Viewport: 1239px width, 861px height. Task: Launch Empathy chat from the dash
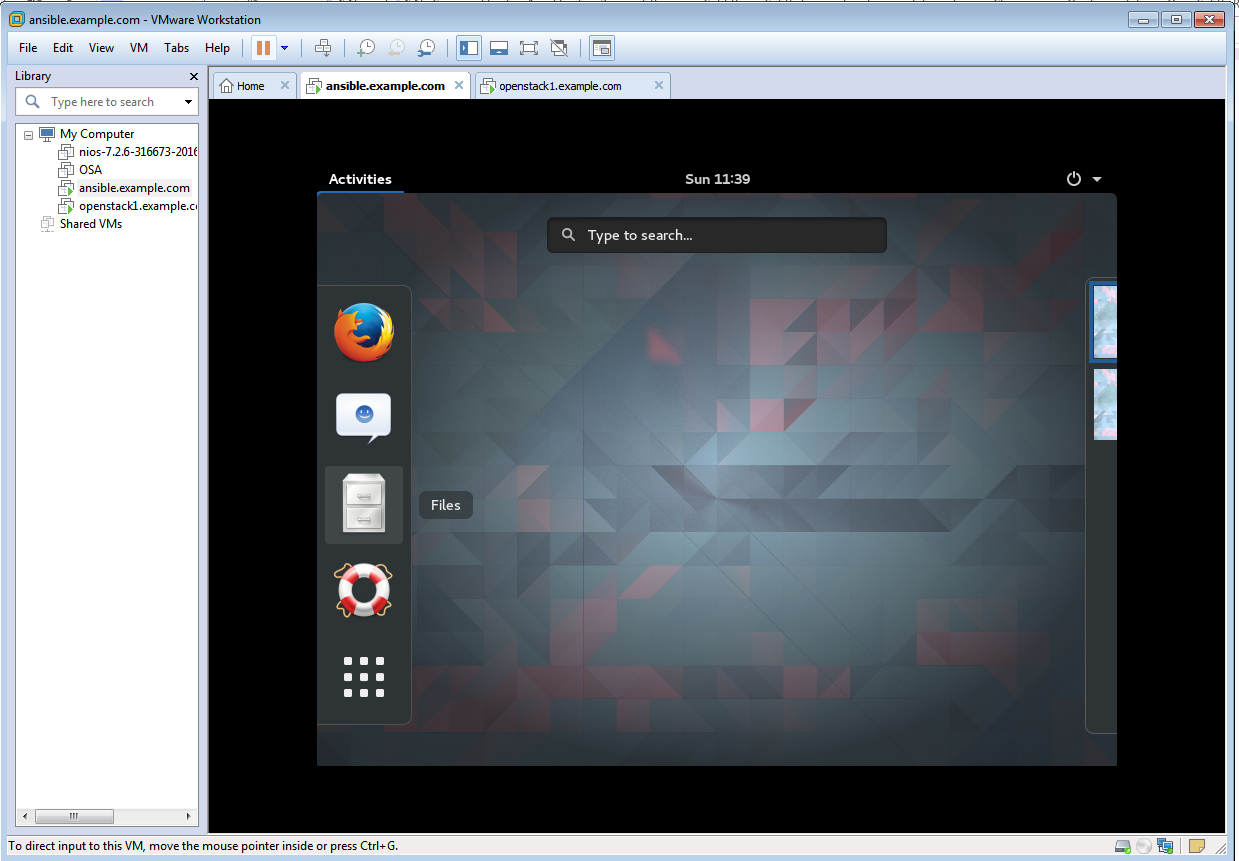coord(364,418)
